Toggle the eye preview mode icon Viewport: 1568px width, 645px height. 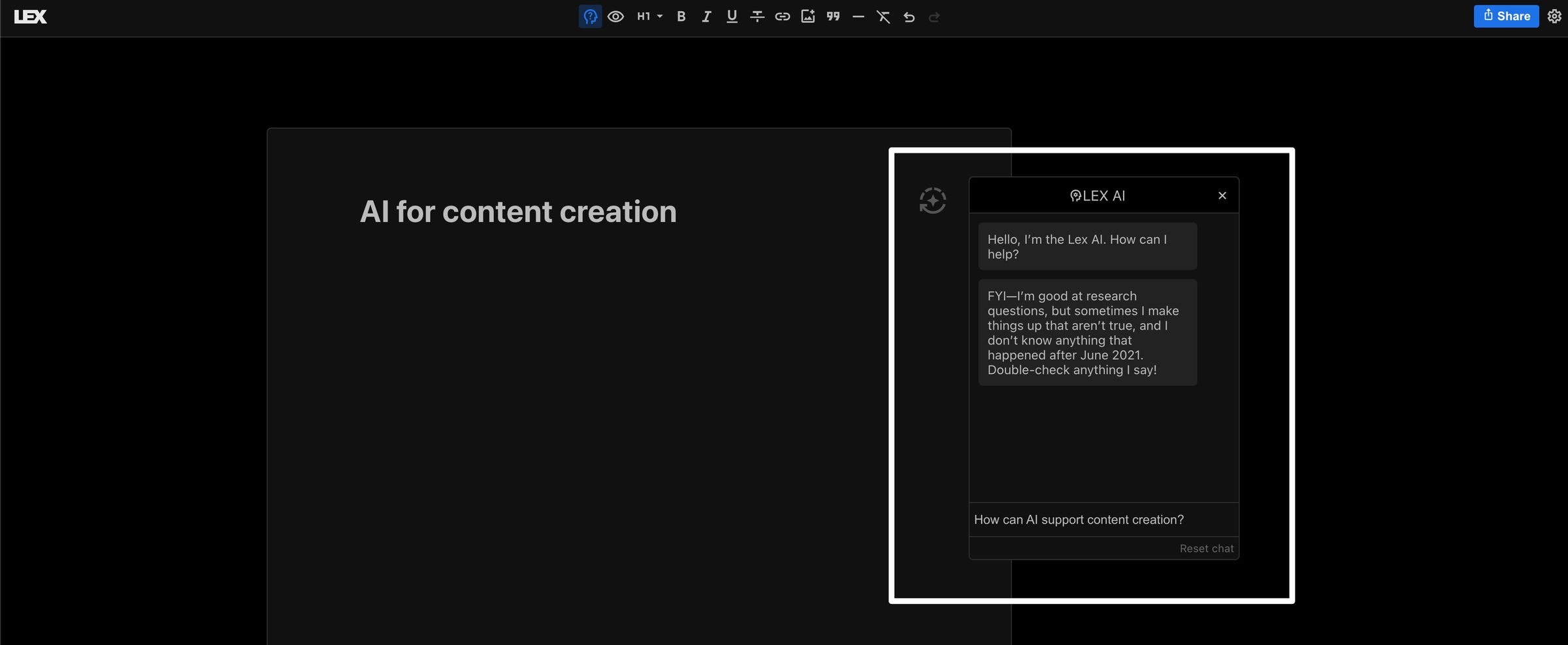(615, 16)
